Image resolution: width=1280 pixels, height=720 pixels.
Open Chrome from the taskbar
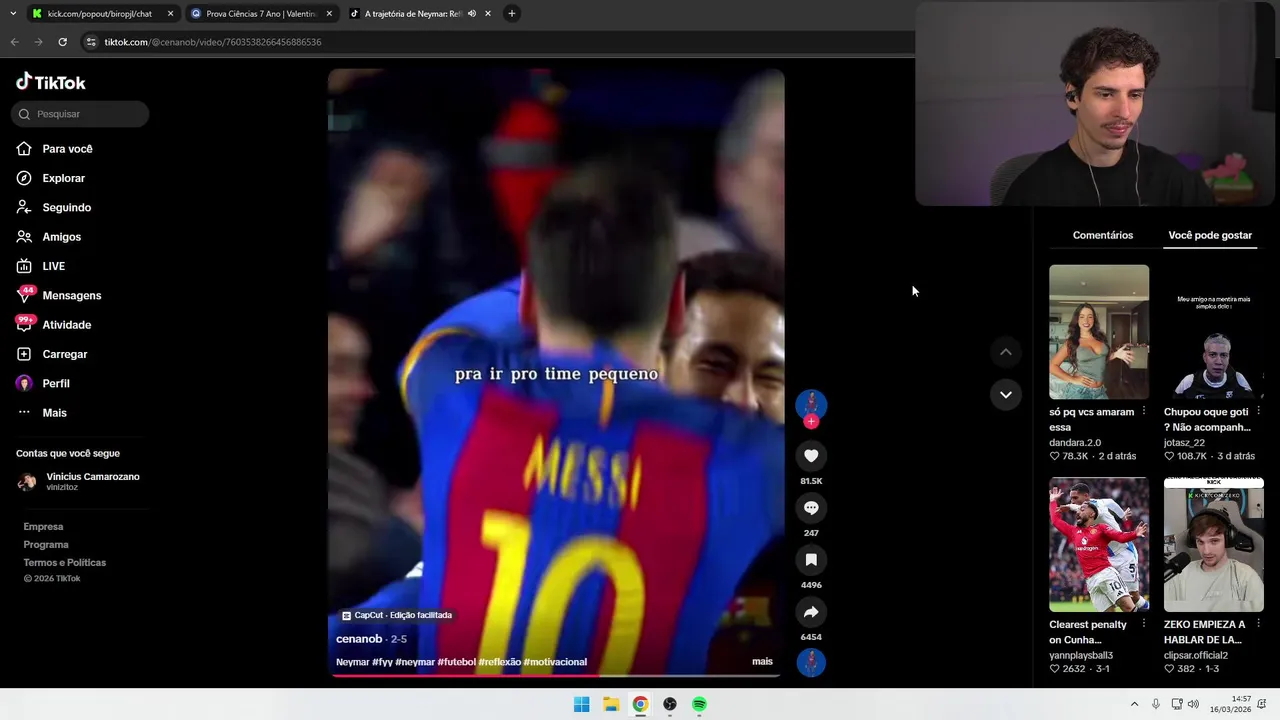click(640, 704)
